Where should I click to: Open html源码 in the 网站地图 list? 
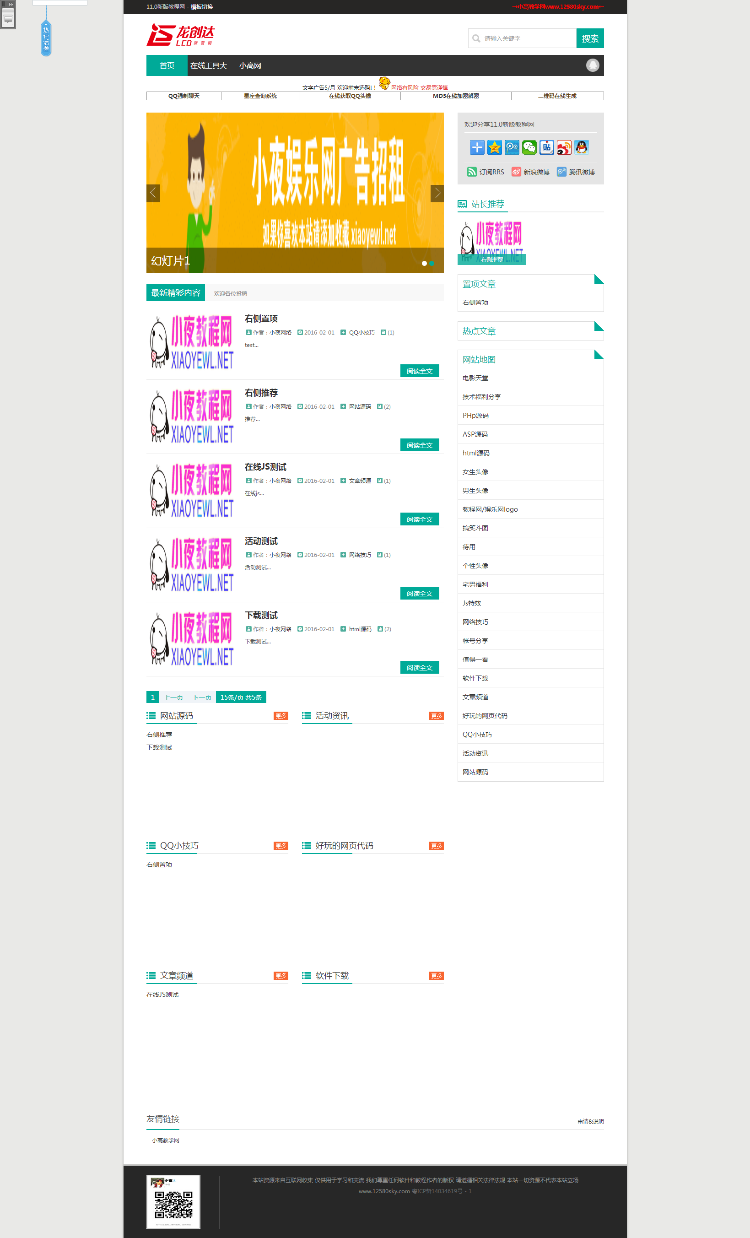[475, 453]
